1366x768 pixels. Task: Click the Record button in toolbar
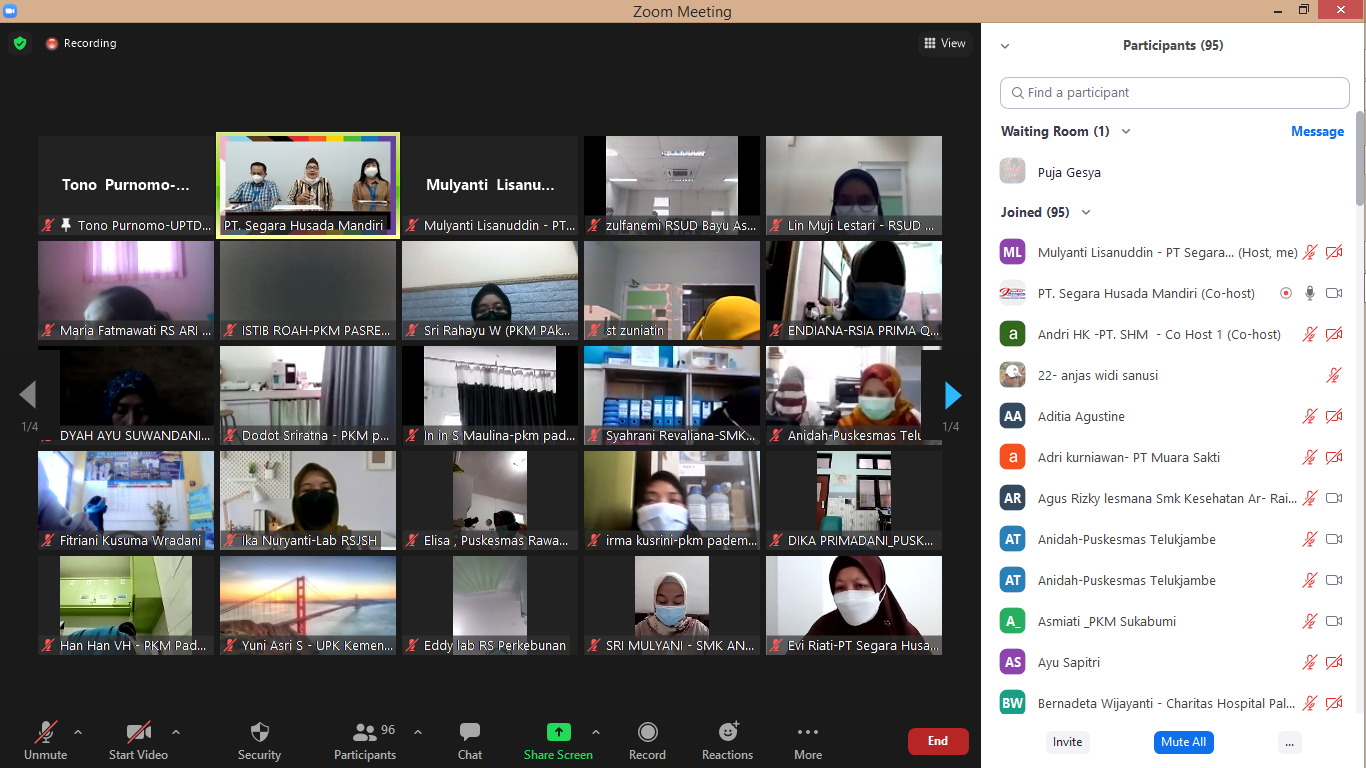(647, 740)
